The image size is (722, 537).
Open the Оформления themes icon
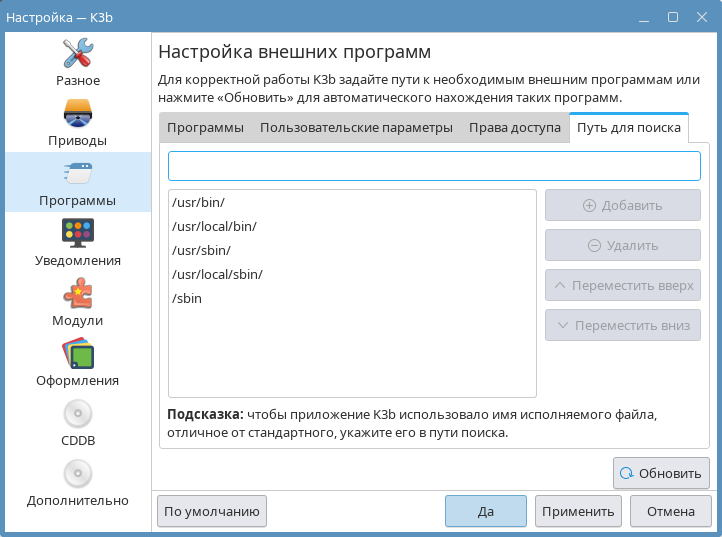(x=78, y=352)
